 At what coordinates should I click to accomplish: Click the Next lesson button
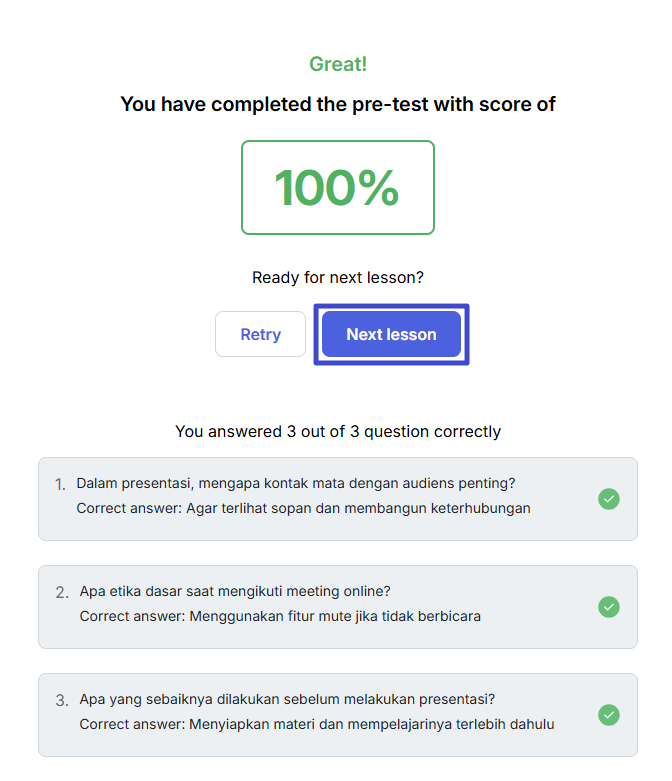coord(391,334)
